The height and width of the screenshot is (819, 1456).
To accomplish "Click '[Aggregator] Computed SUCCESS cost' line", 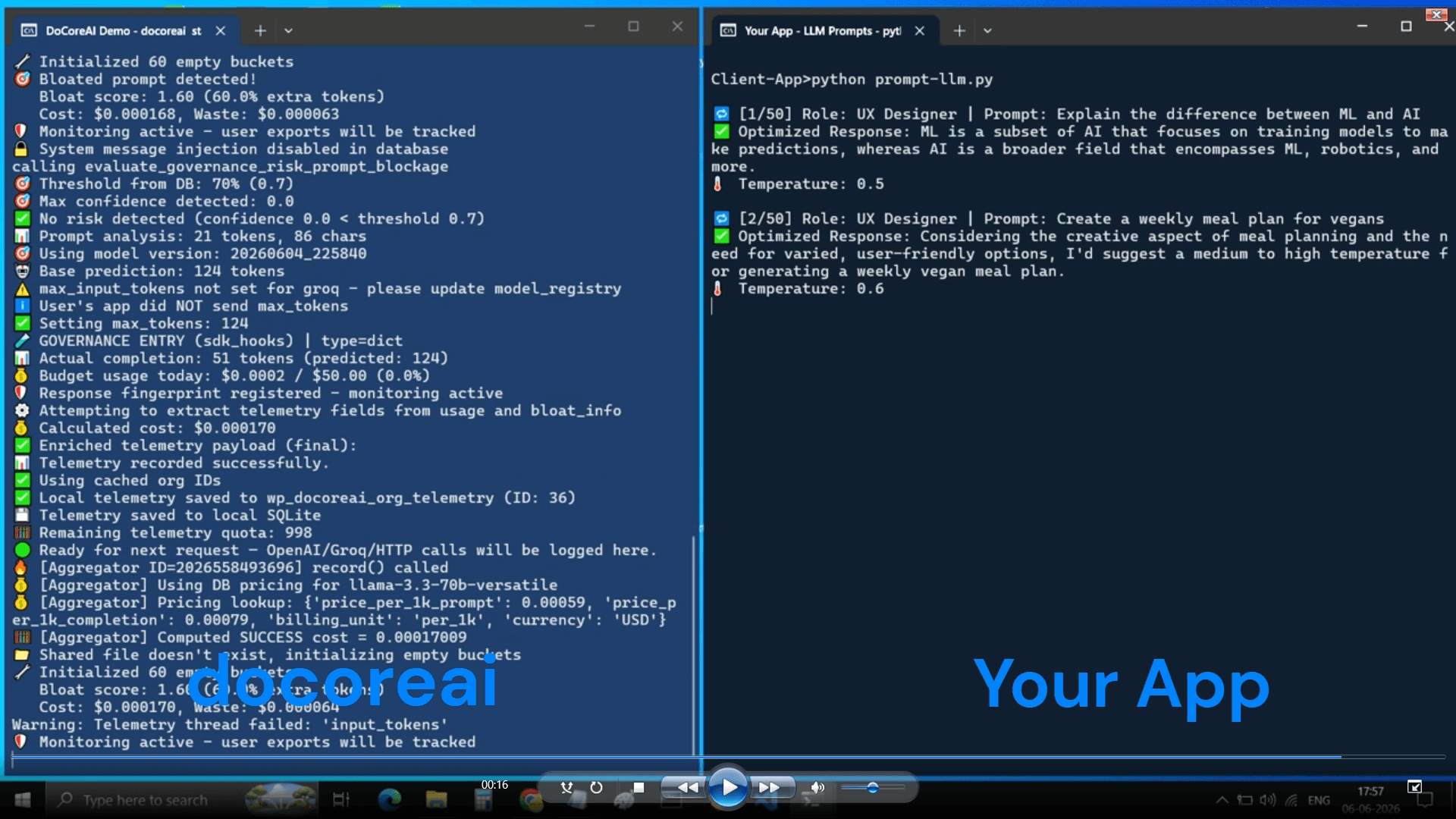I will click(x=240, y=638).
